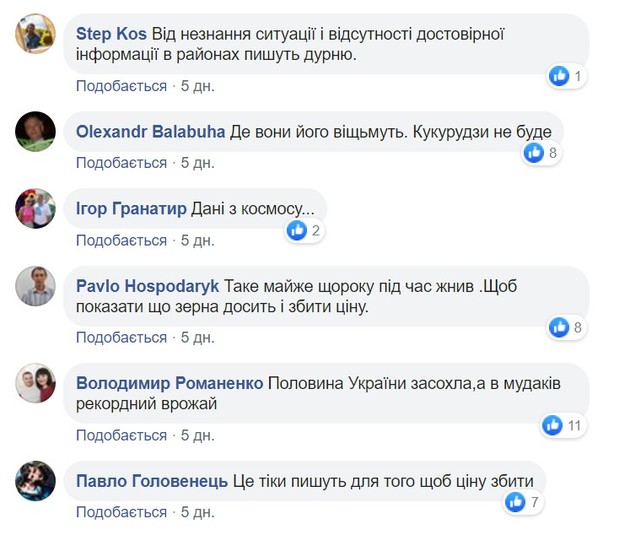Screen dimensions: 630x535
Task: Open Step Kos profile name link
Action: [113, 33]
